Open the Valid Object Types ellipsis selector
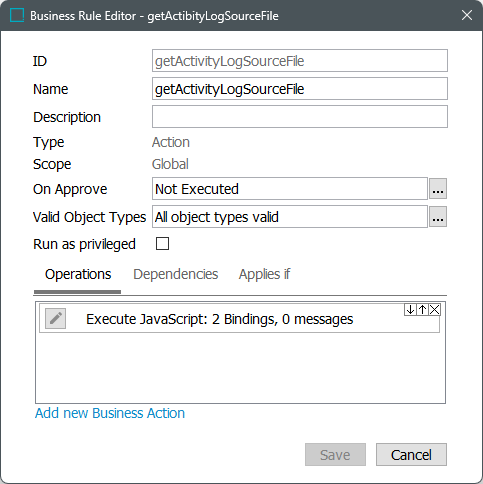 click(438, 217)
